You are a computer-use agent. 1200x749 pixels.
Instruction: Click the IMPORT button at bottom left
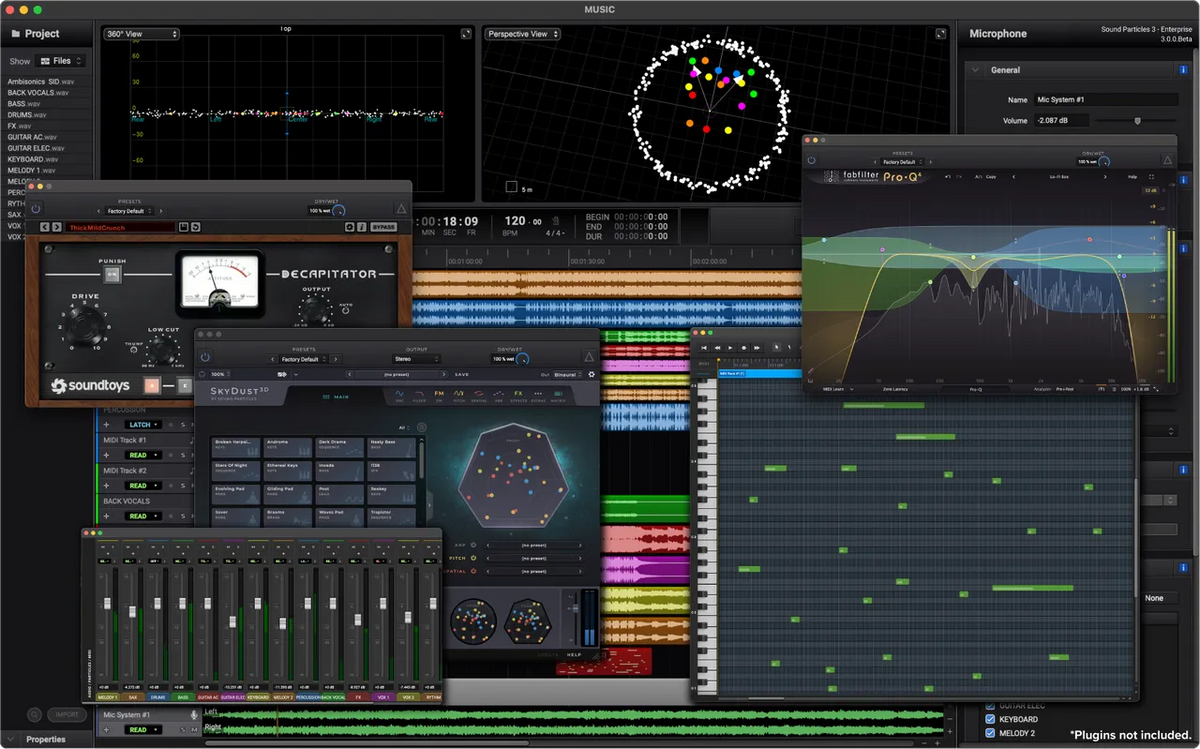[67, 714]
